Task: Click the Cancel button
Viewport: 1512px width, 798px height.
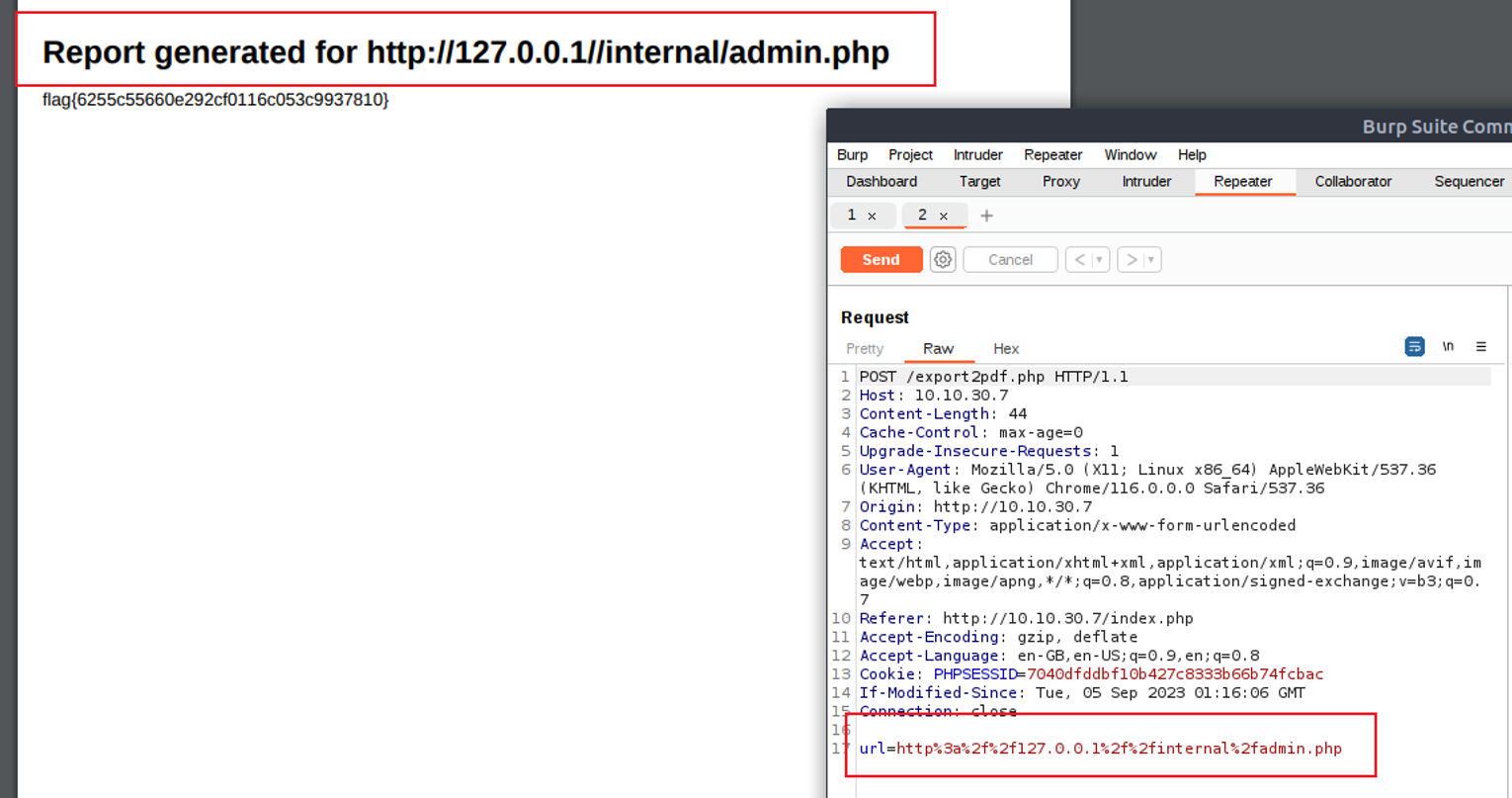Action: click(1010, 259)
